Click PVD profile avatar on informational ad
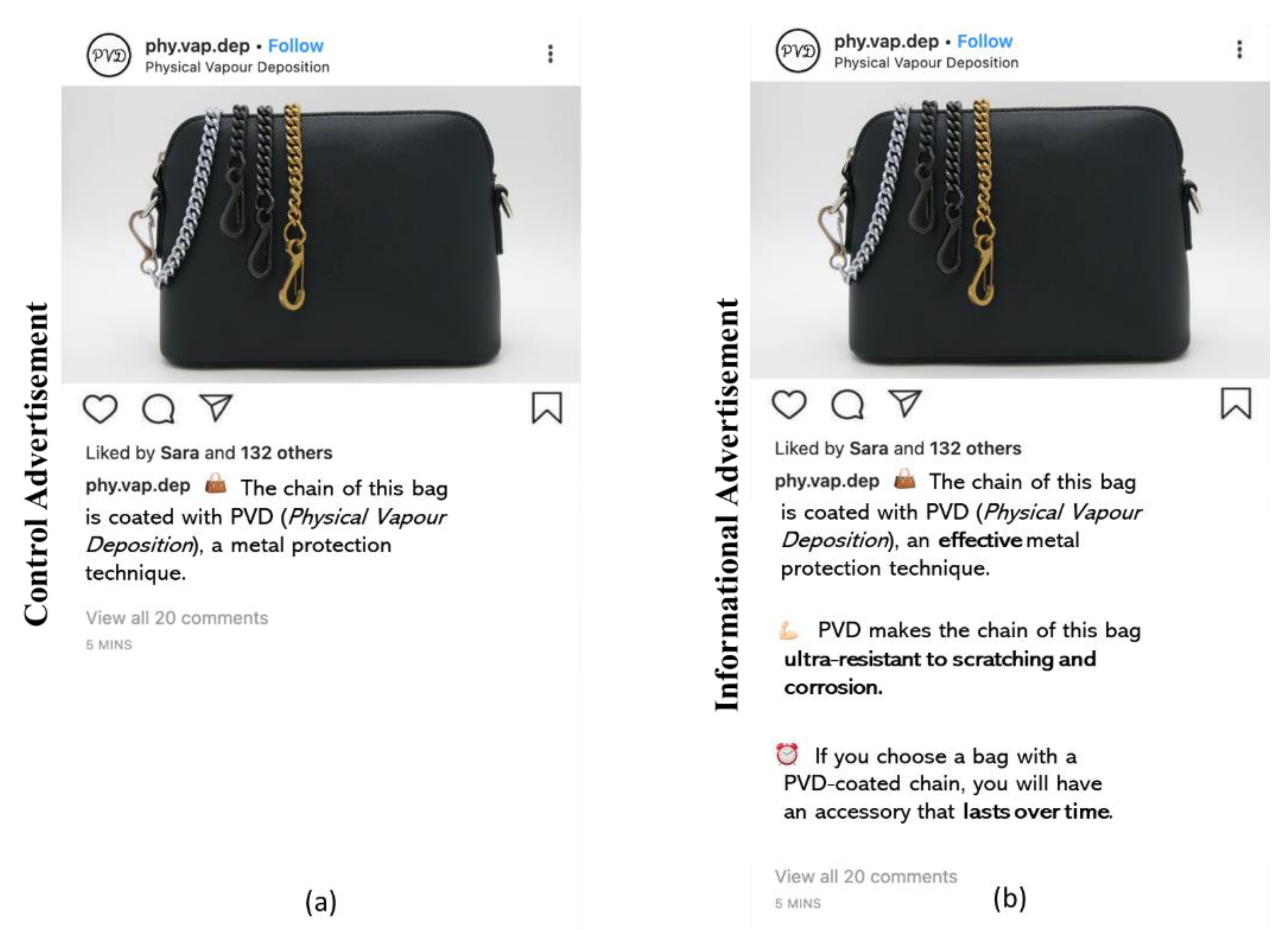 (798, 51)
